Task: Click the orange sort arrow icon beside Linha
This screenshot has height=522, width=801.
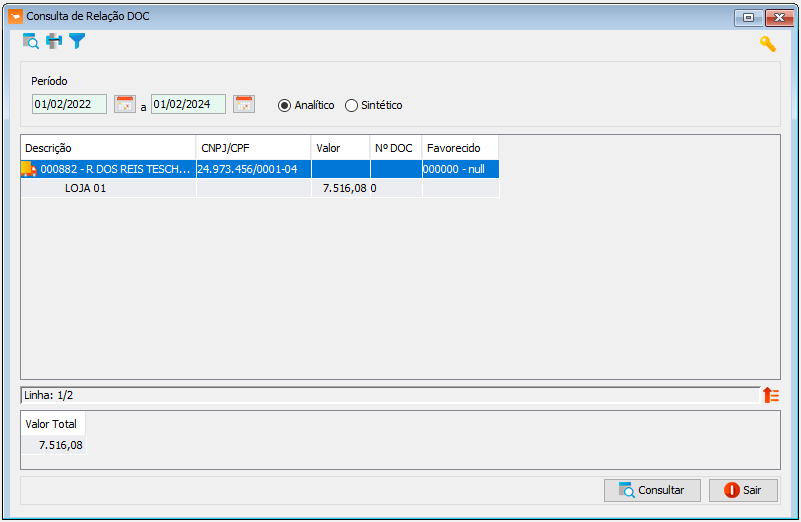Action: pyautogui.click(x=771, y=395)
